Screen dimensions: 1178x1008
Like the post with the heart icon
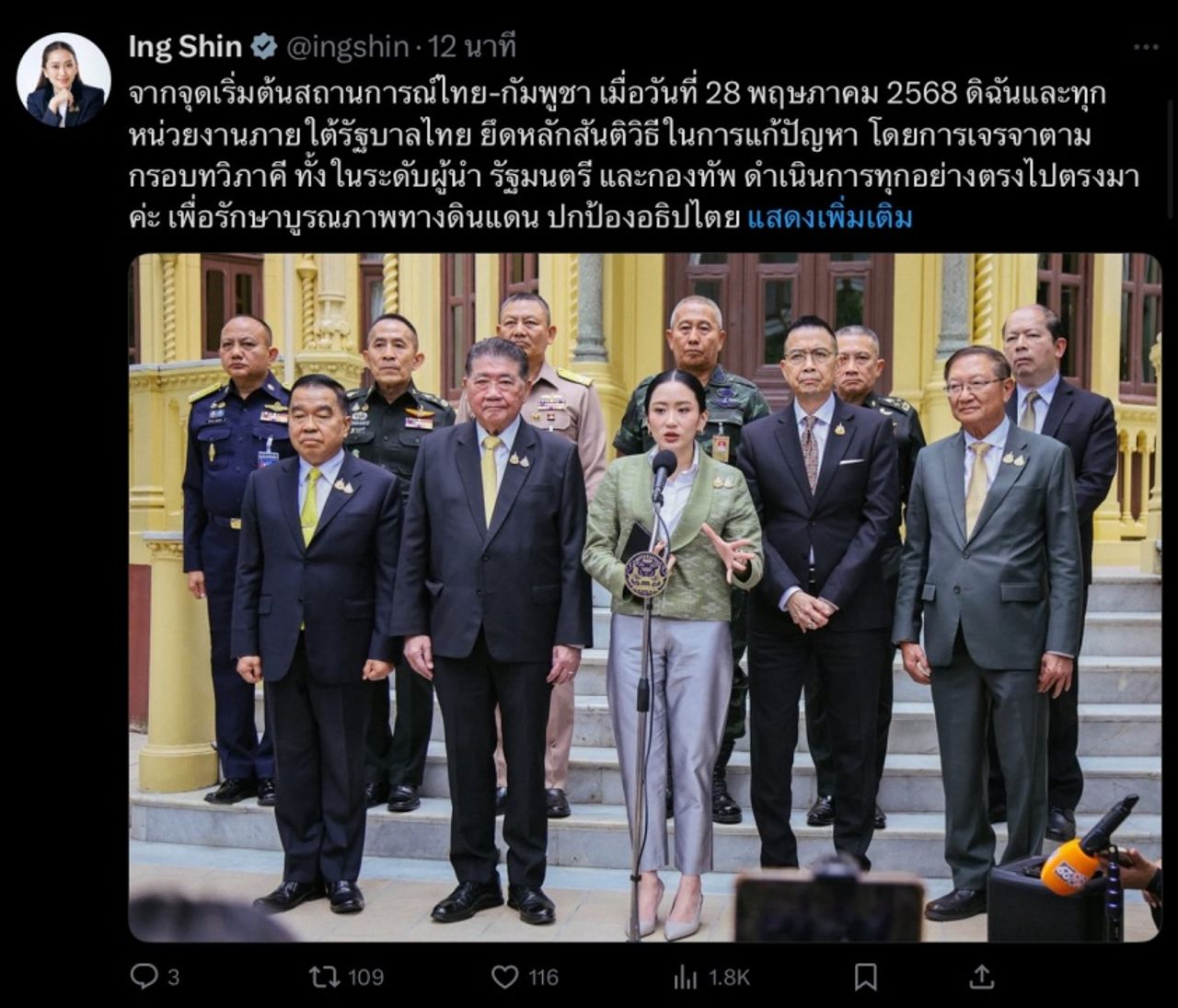[504, 977]
